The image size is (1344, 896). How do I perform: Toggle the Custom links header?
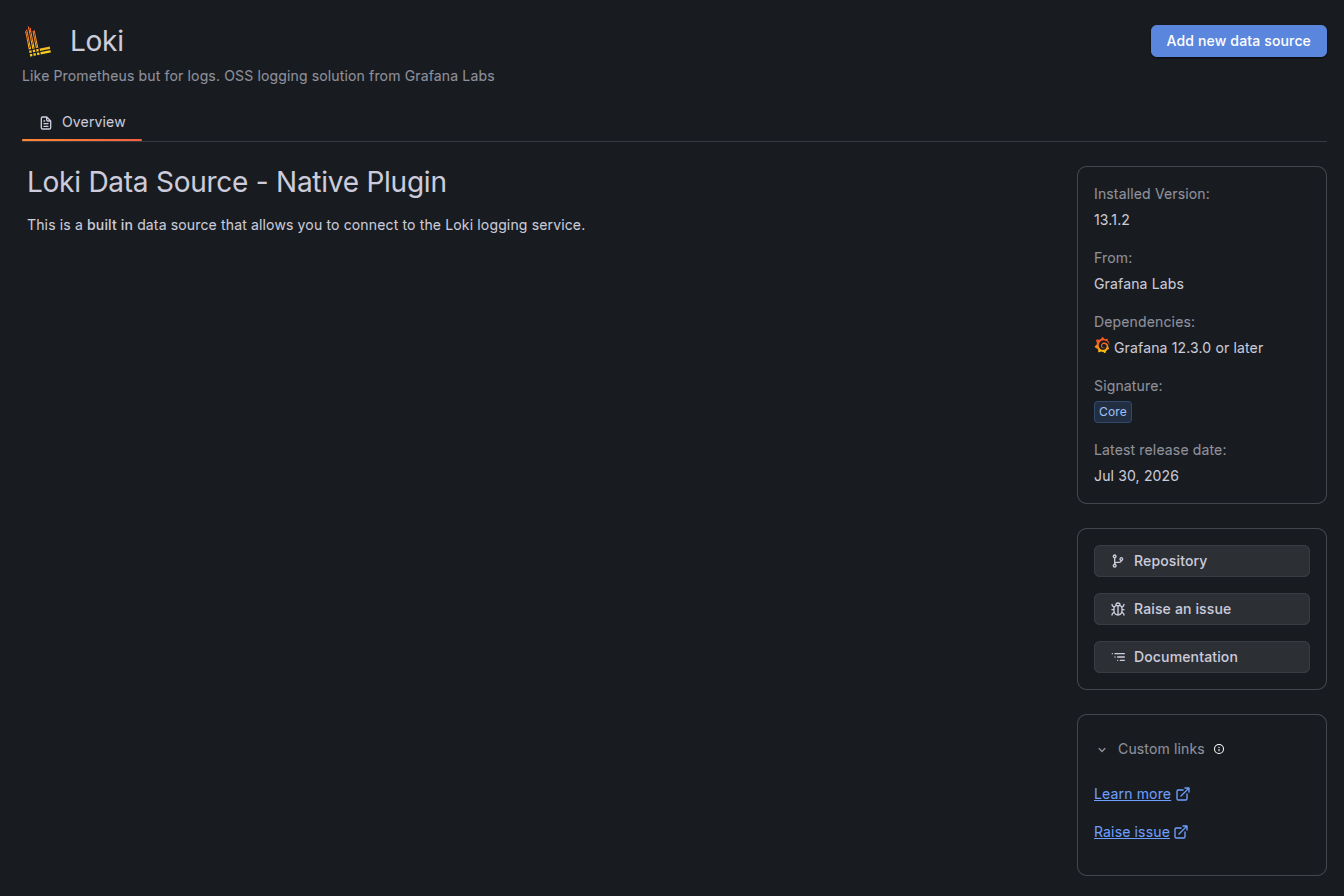[x=1160, y=749]
